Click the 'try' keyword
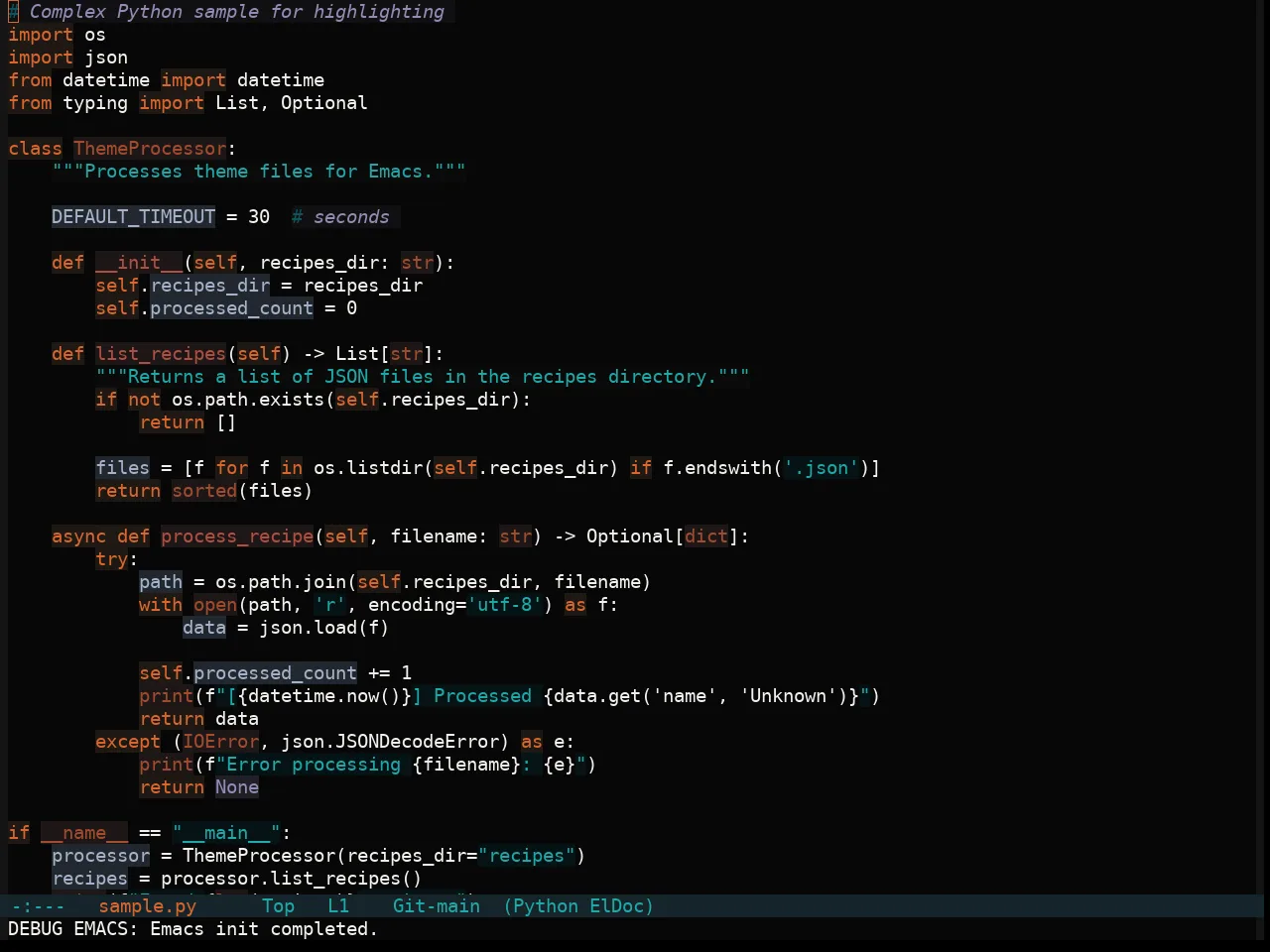The width and height of the screenshot is (1270, 952). [x=111, y=559]
